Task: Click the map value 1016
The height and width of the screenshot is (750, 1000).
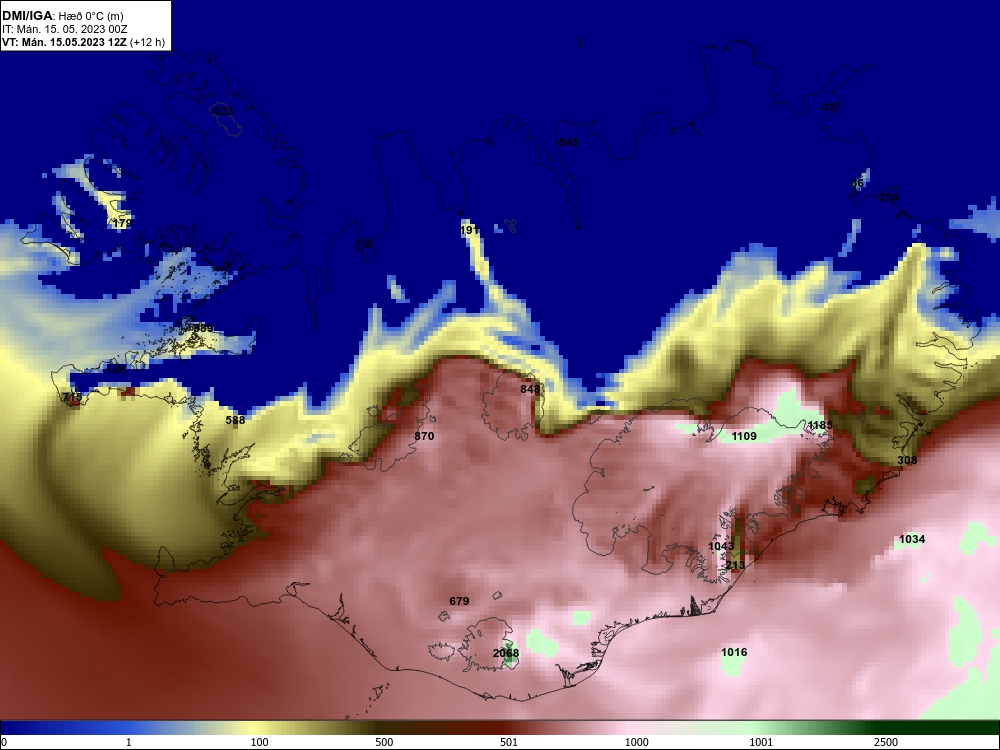Action: point(734,652)
